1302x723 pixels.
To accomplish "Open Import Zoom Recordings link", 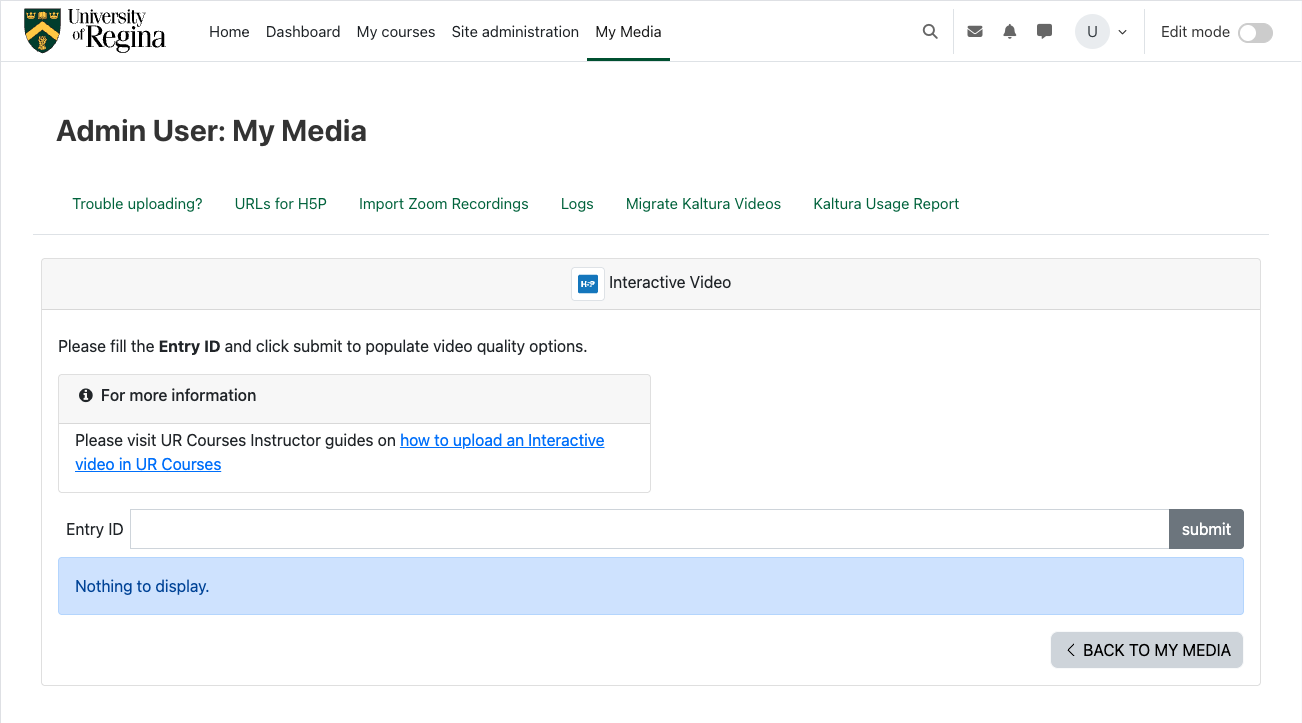I will click(443, 204).
